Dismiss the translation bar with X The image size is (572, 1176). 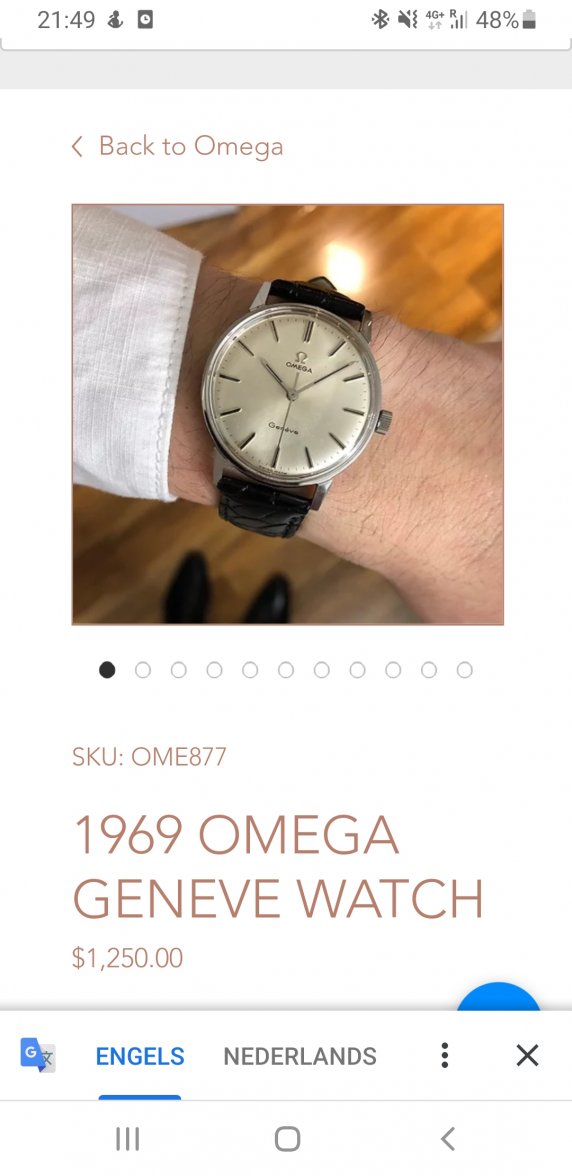528,1055
